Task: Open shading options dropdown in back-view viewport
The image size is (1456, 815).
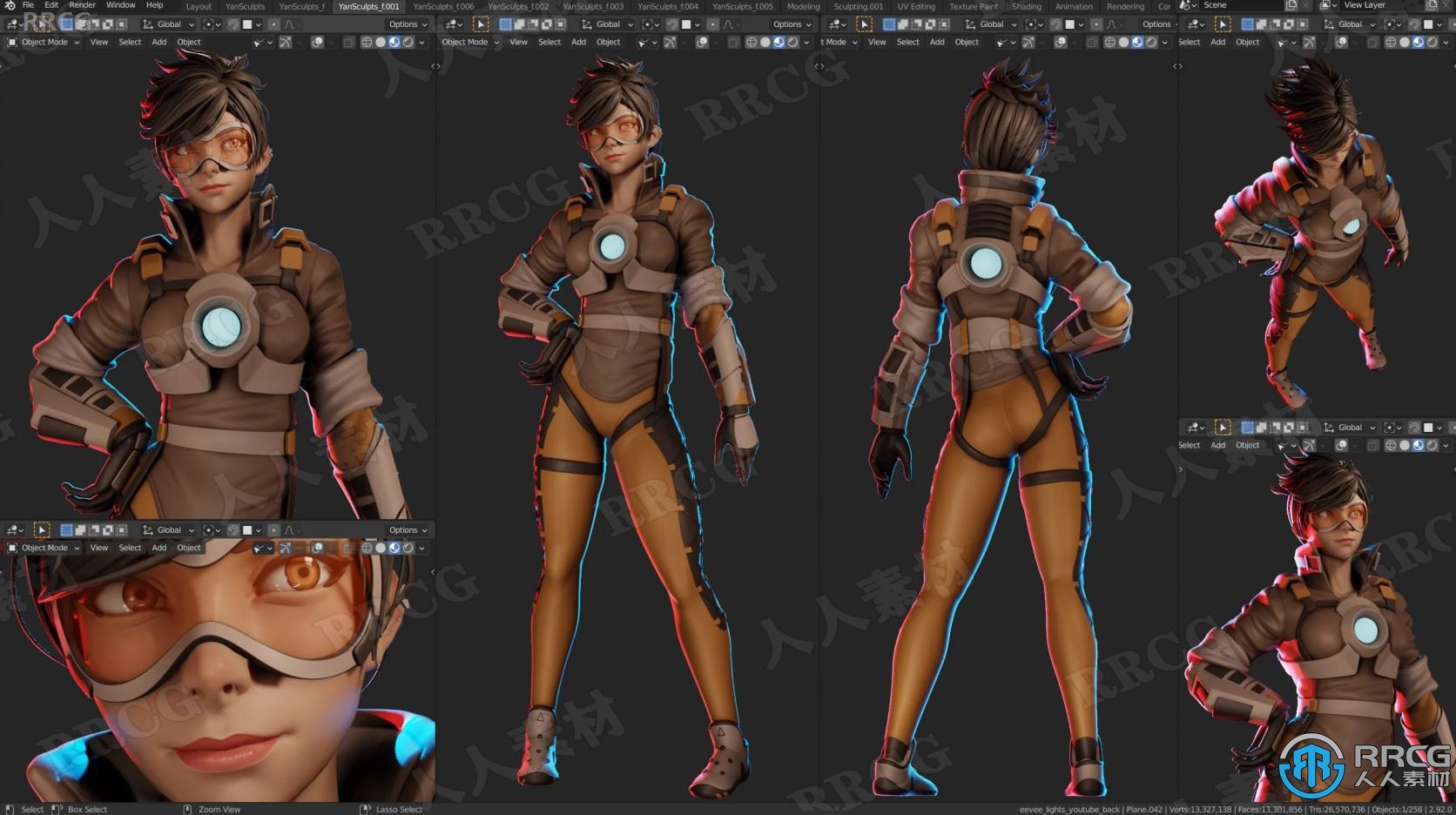Action: (1164, 42)
